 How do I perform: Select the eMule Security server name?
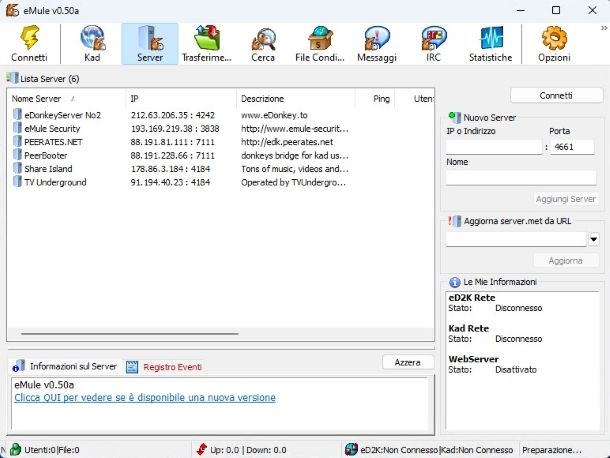click(x=52, y=128)
